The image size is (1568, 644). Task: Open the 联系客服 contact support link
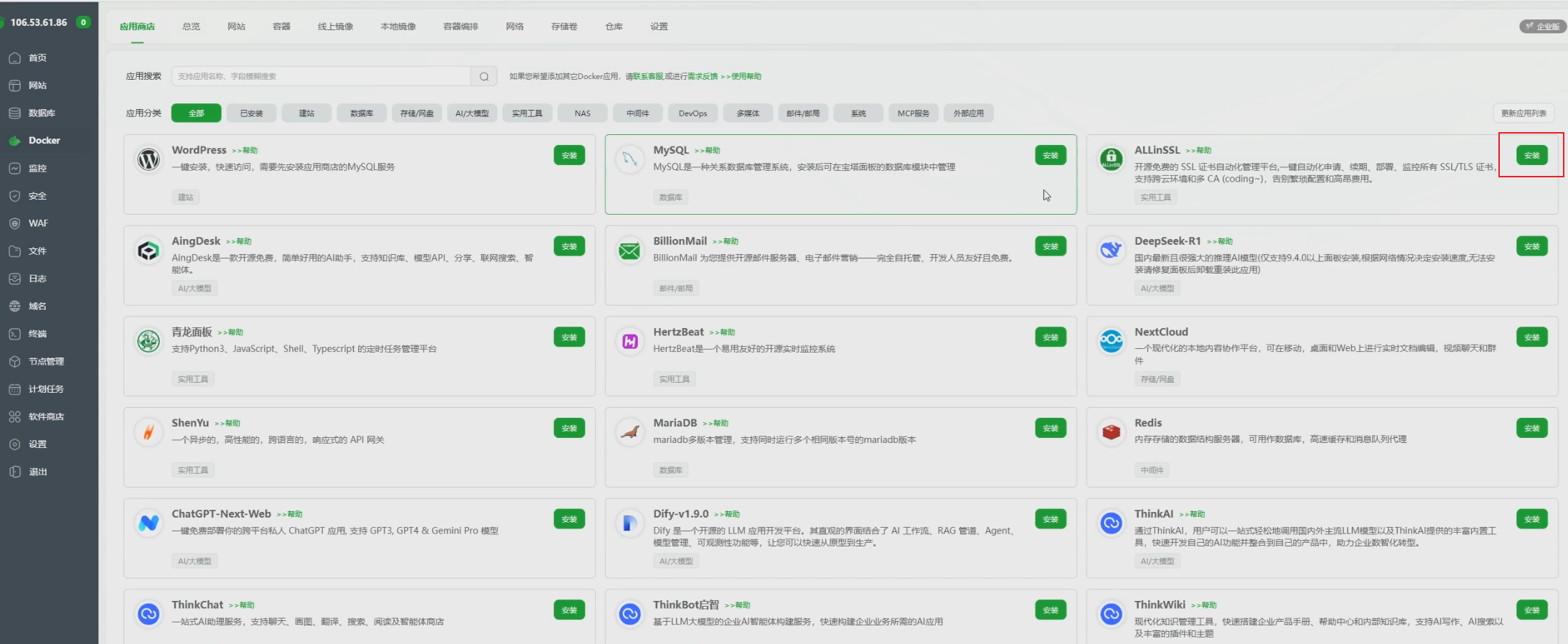coord(648,76)
